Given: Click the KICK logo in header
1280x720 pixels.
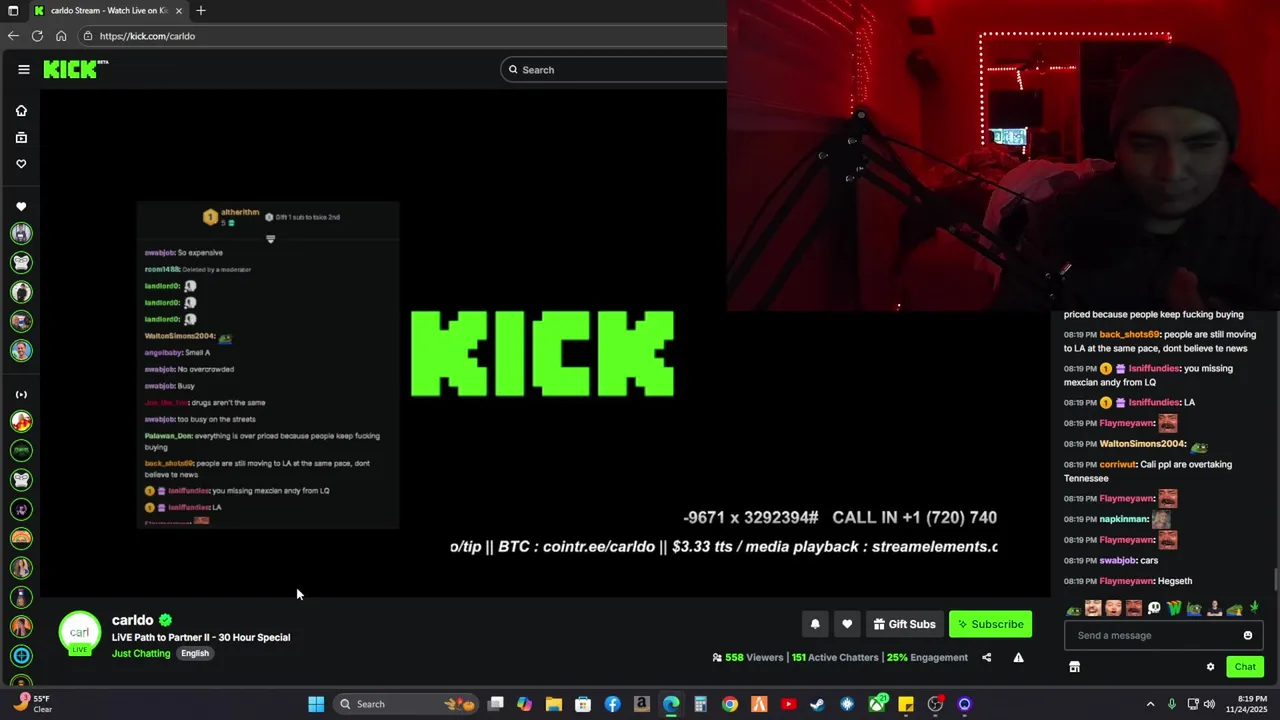Looking at the screenshot, I should point(75,69).
